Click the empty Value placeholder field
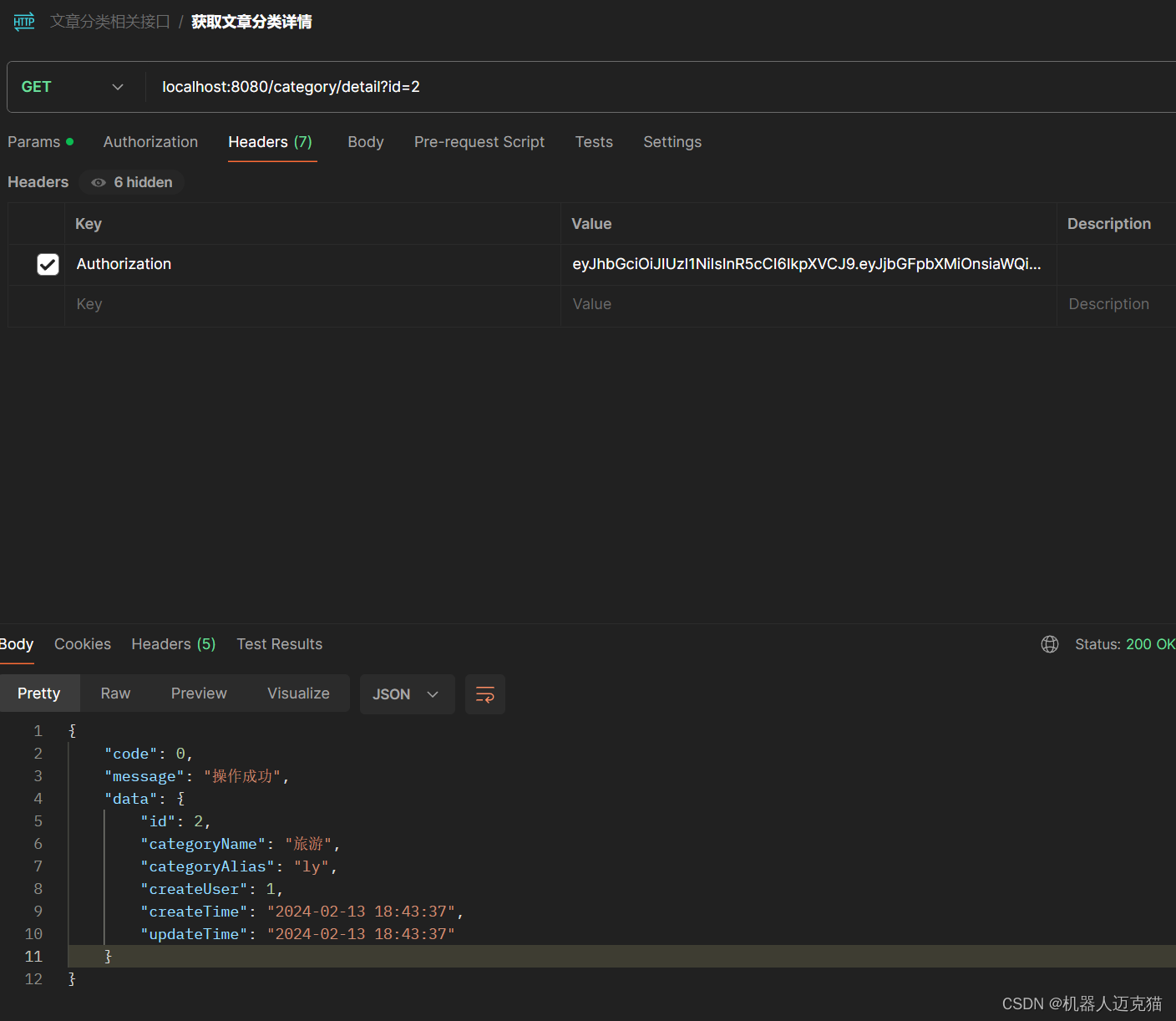The height and width of the screenshot is (1021, 1176). pos(808,305)
